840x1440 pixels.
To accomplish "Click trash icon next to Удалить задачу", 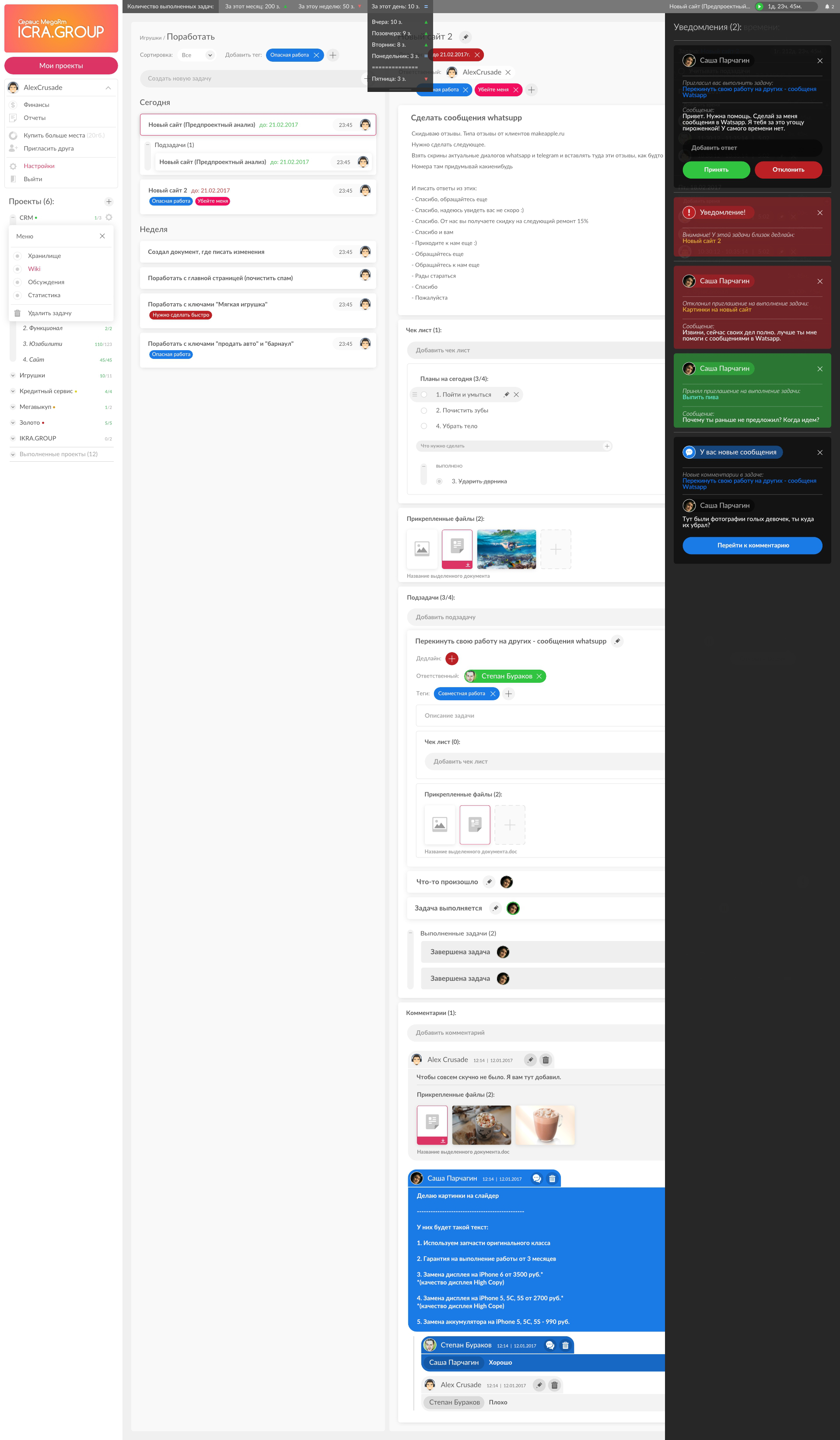I will pyautogui.click(x=17, y=313).
